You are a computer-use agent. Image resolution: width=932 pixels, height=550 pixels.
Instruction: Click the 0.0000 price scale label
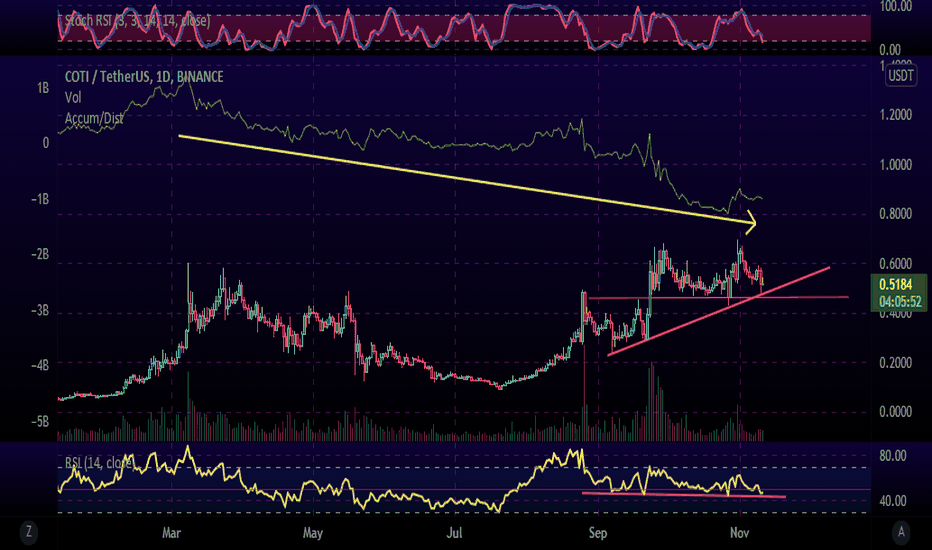pyautogui.click(x=896, y=412)
